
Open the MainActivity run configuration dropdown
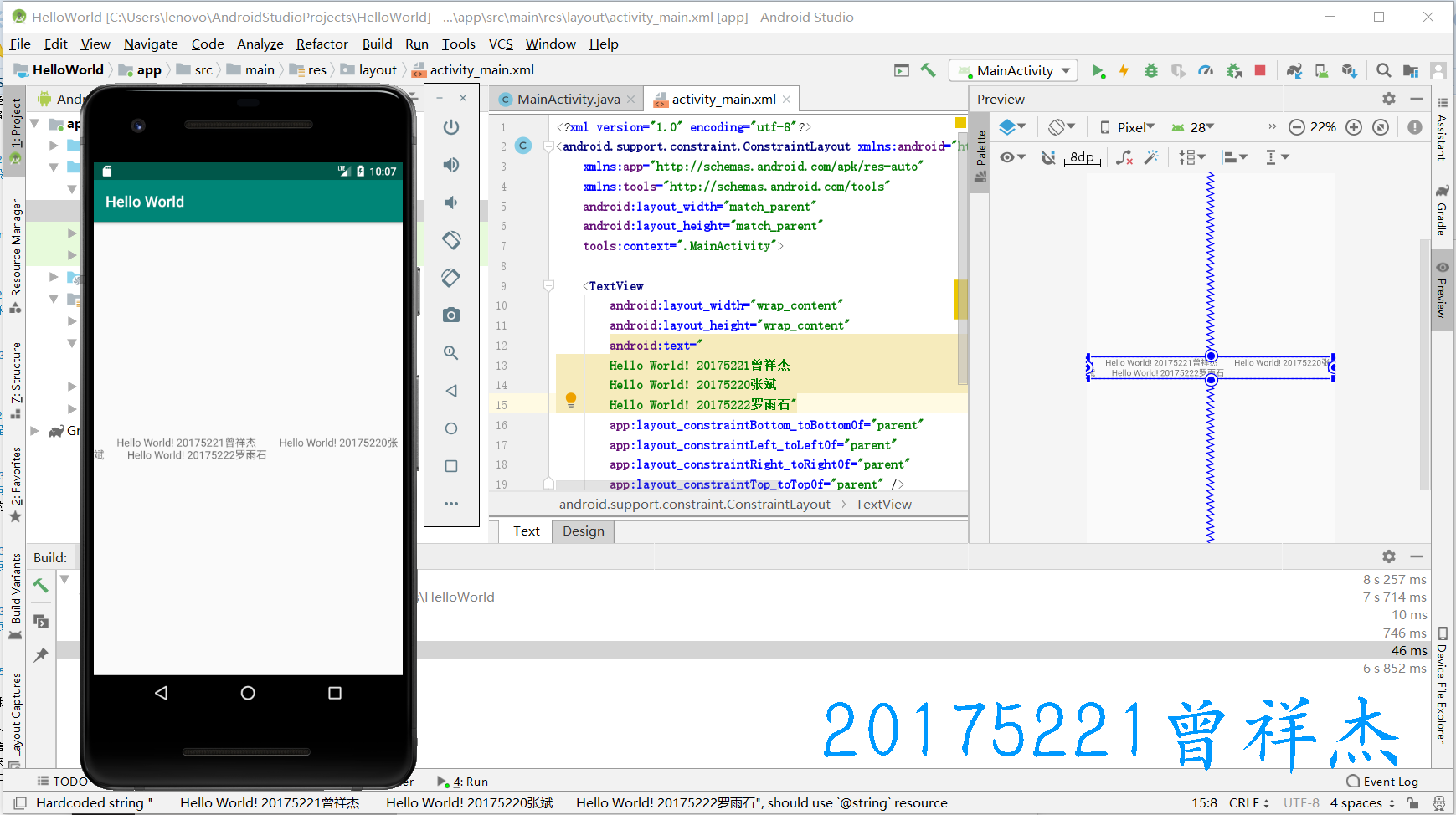1014,71
